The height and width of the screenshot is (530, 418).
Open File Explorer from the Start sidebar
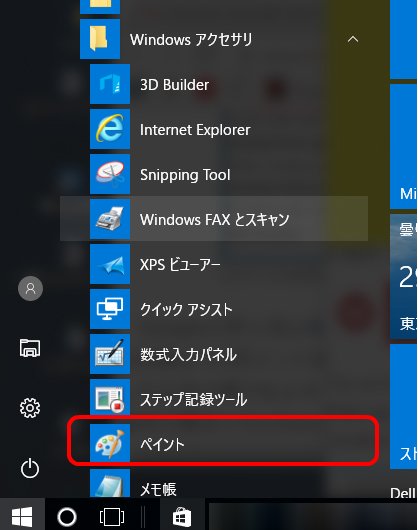30,348
